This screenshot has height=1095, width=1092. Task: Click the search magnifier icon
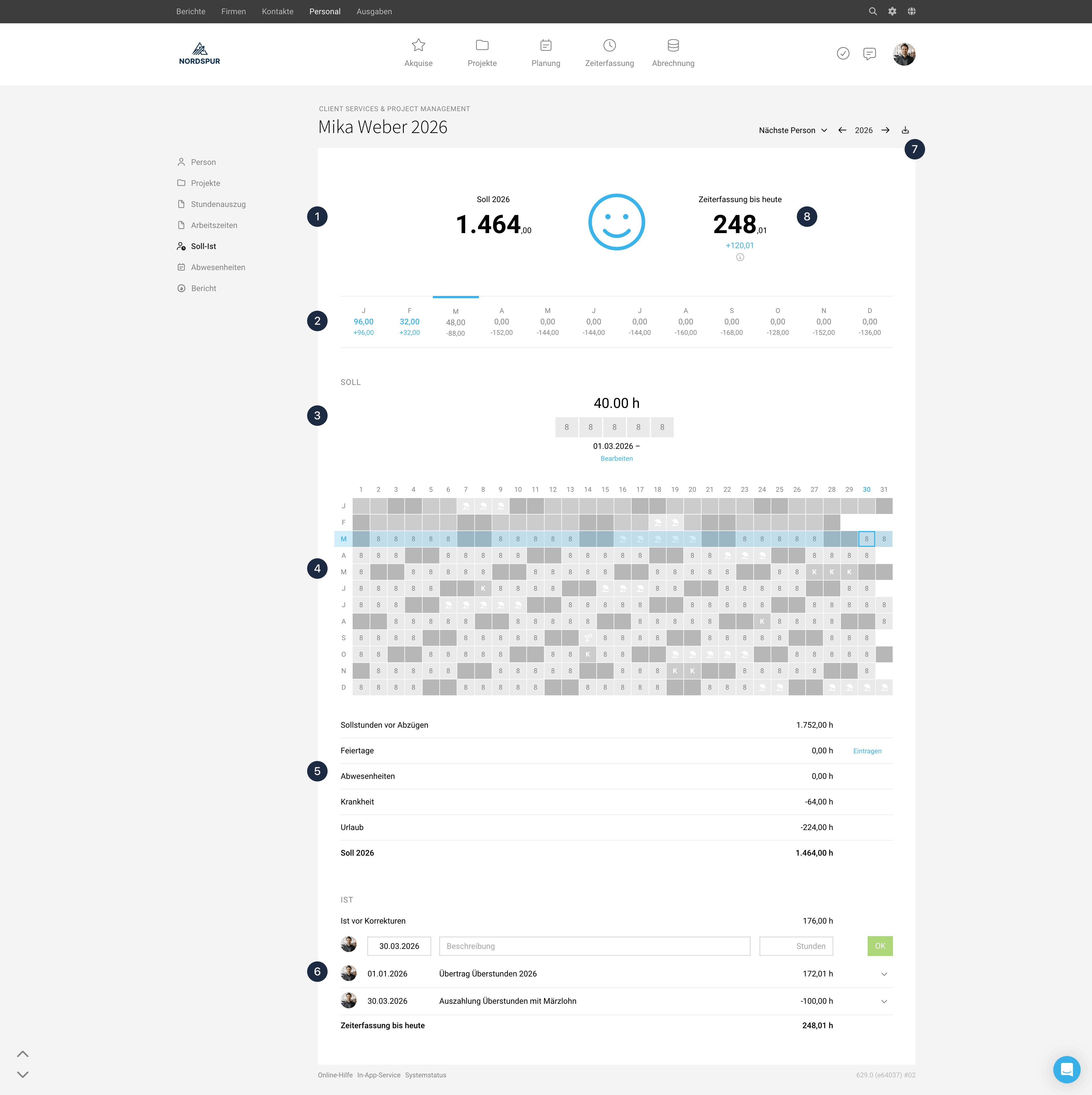(872, 11)
